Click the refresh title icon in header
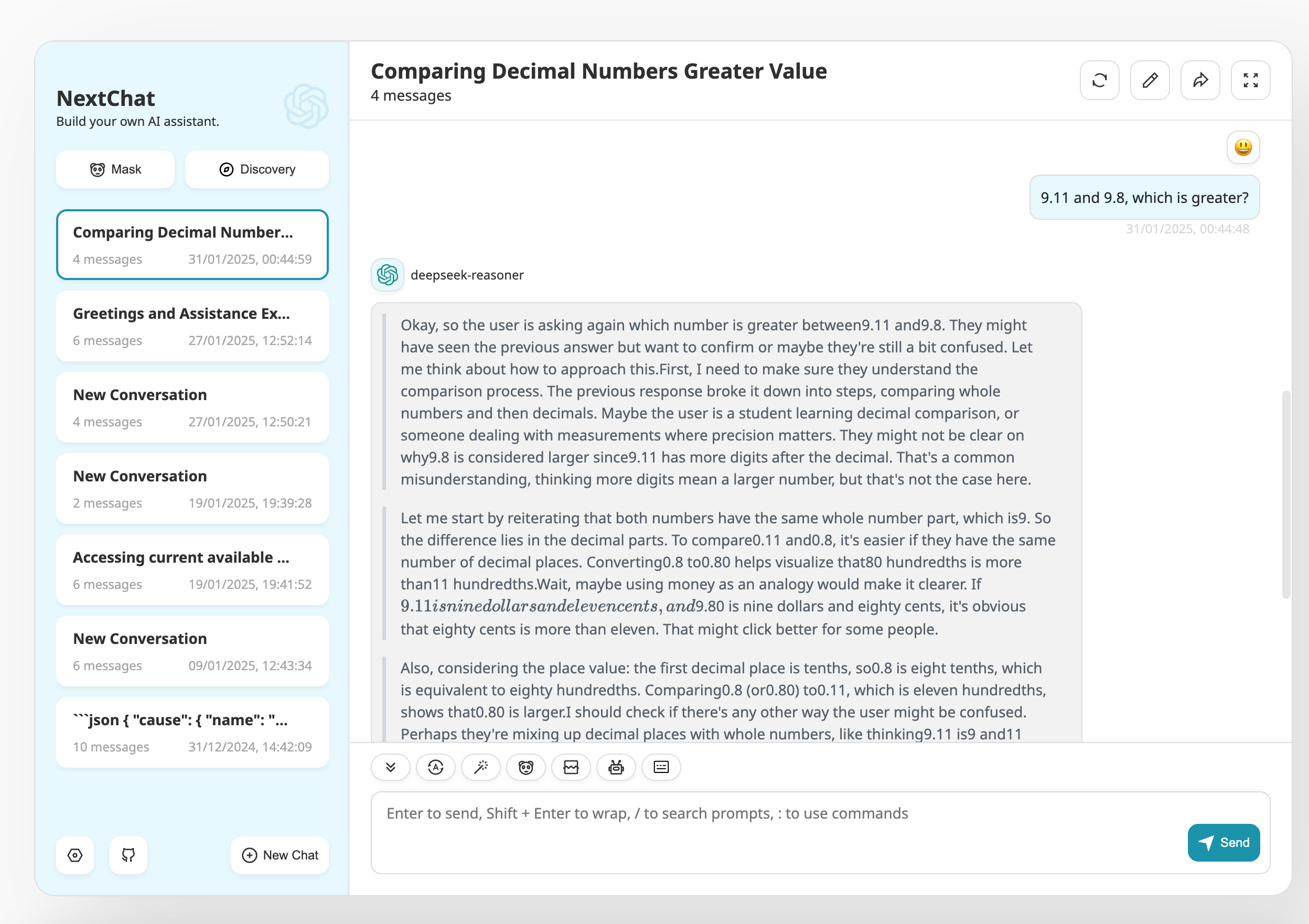 pyautogui.click(x=1099, y=80)
